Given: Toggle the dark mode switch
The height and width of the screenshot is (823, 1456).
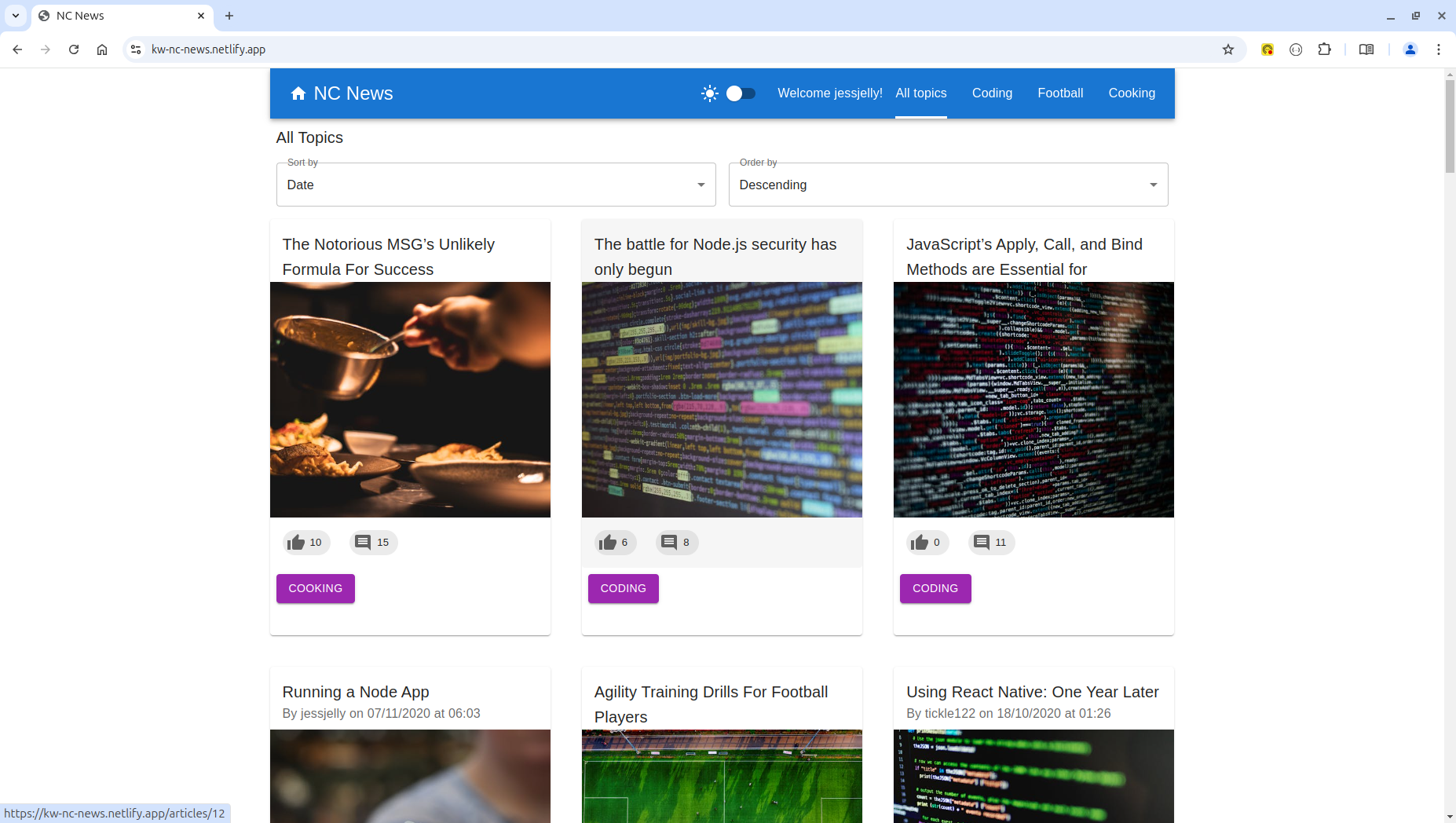Looking at the screenshot, I should (741, 93).
